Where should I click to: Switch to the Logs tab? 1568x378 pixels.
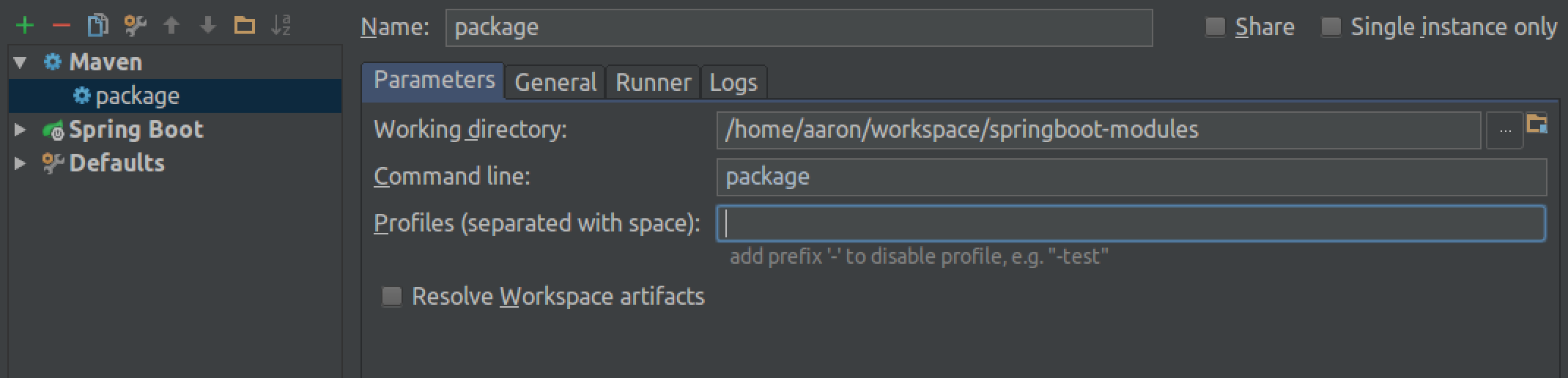[x=733, y=82]
